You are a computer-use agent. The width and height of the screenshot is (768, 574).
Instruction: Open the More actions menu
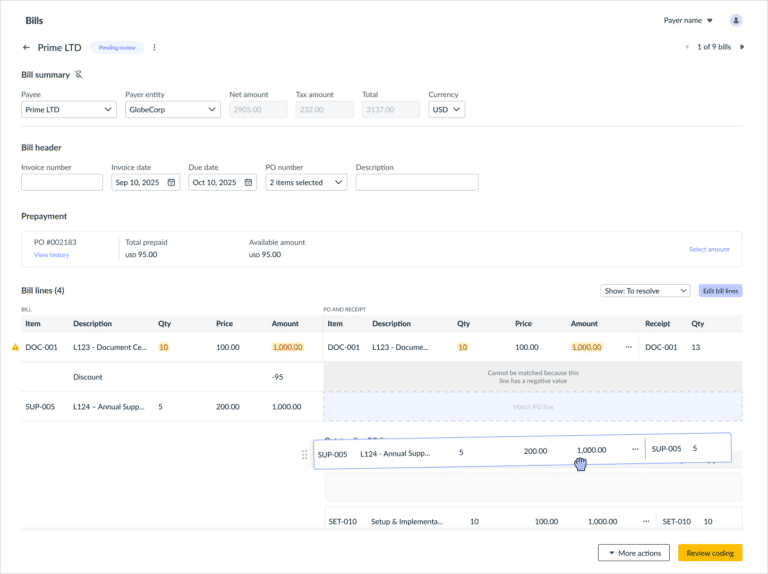(x=633, y=553)
